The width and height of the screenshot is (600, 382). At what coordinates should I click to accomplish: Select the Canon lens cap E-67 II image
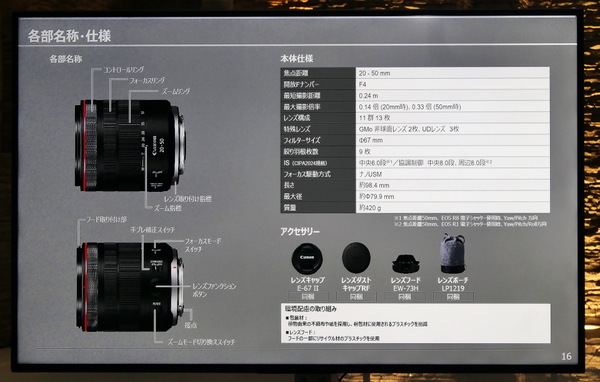pyautogui.click(x=307, y=258)
